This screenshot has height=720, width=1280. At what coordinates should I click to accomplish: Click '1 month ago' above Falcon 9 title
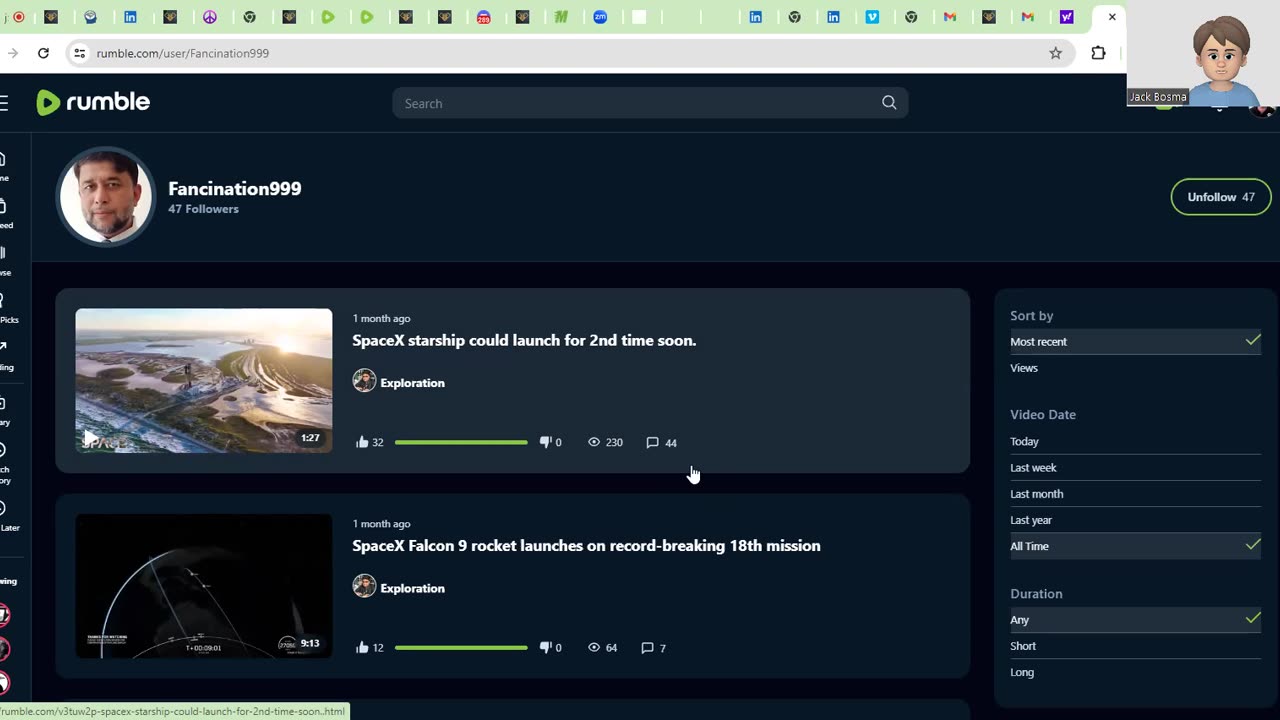381,523
